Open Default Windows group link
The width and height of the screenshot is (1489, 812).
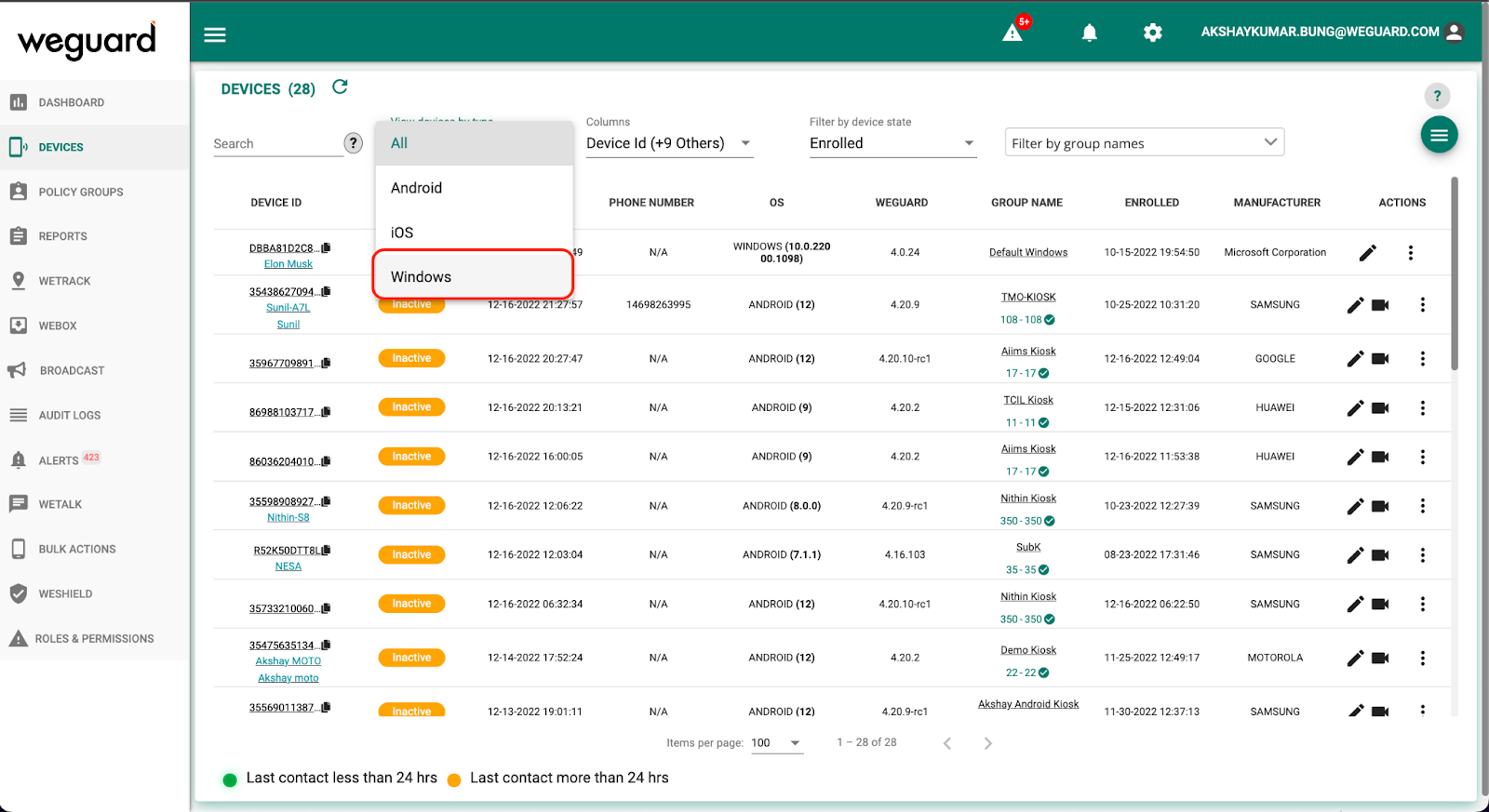[1028, 253]
